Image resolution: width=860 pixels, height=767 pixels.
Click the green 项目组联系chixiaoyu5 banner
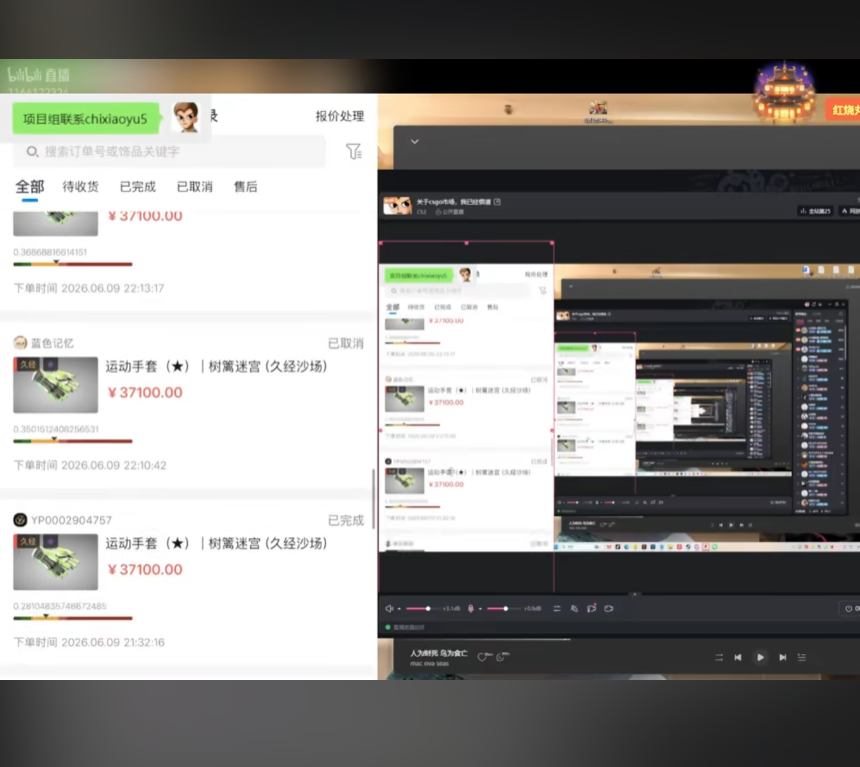point(86,119)
